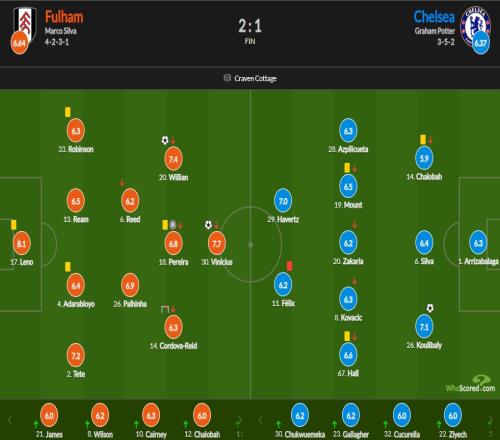Screen dimensions: 500x440
Task: Select Leno's 8.1 rating bubble
Action: click(x=22, y=243)
